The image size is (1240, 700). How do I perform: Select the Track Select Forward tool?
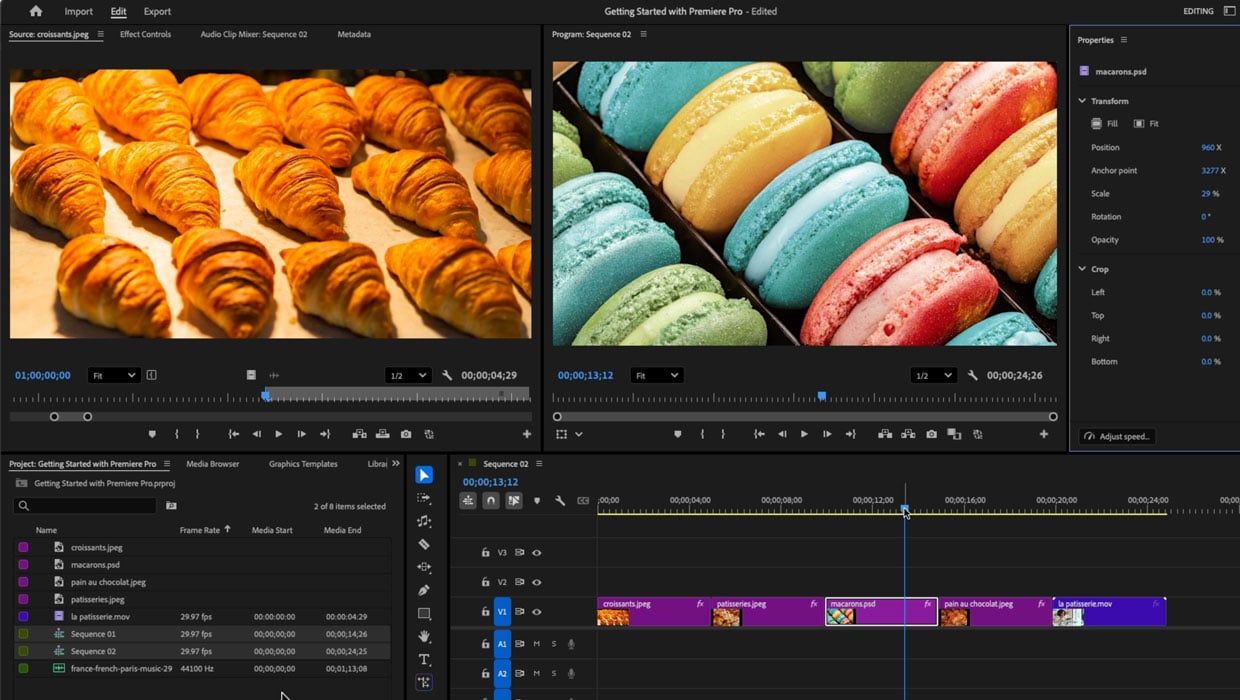coord(424,496)
